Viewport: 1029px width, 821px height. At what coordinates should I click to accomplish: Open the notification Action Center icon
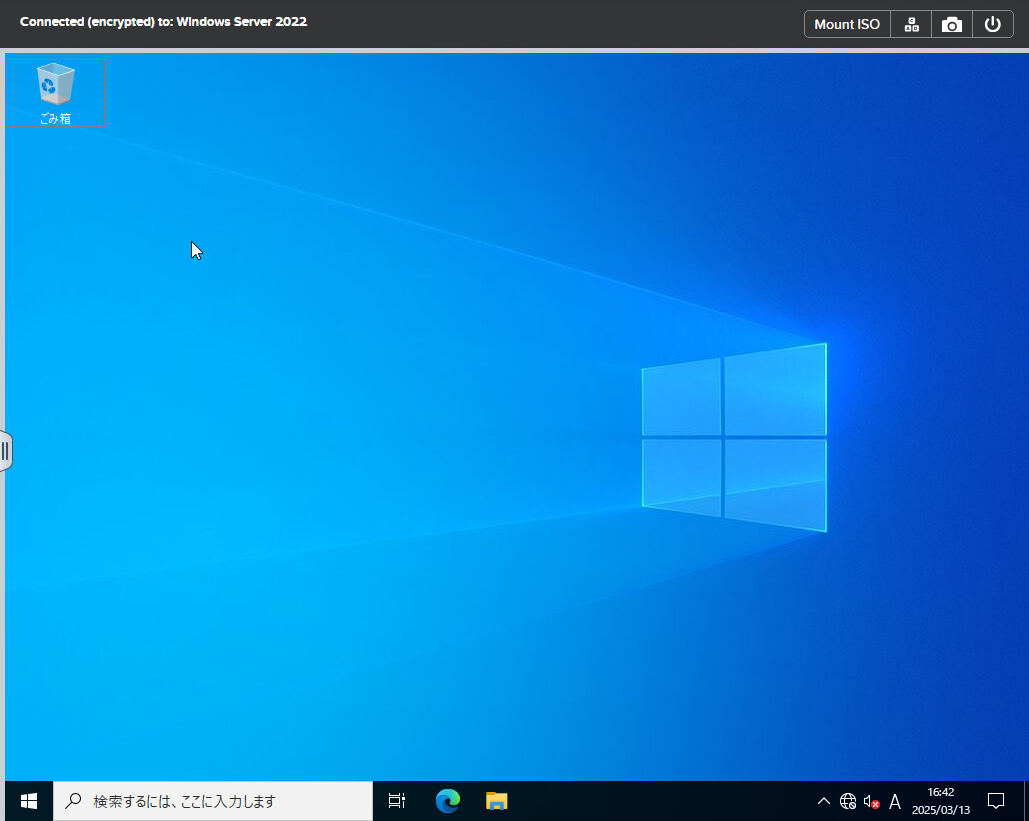click(996, 801)
